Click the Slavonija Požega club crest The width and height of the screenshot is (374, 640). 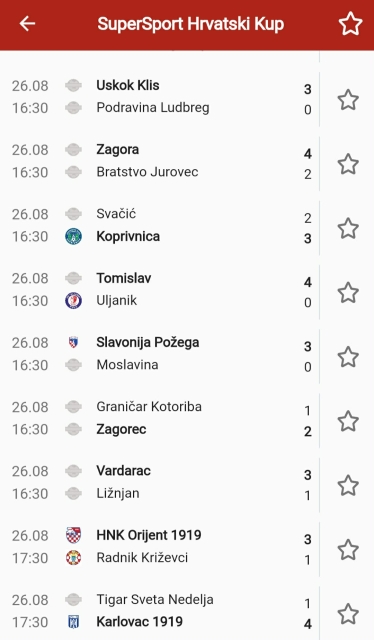pos(73,342)
